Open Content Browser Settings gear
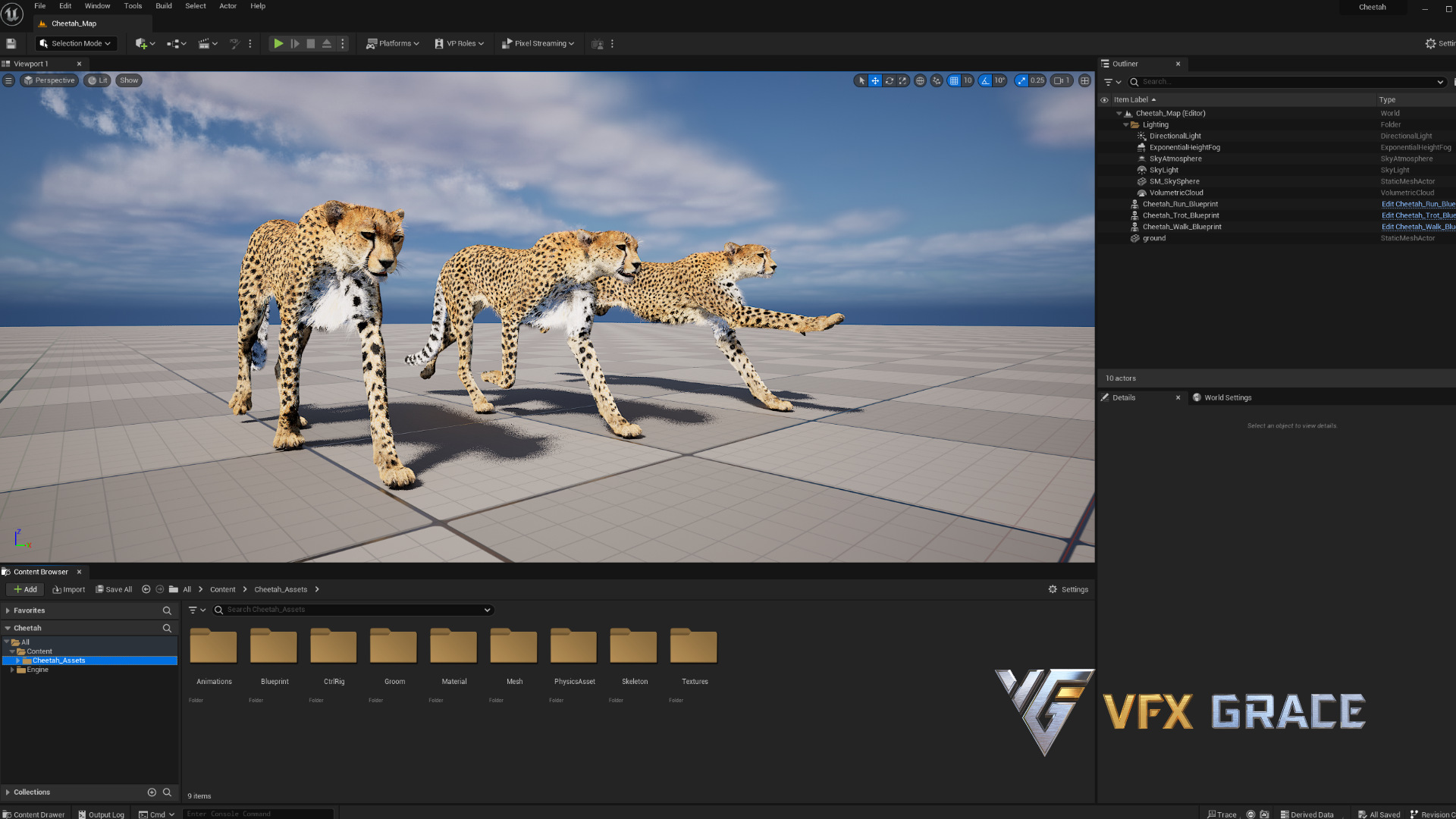Image resolution: width=1456 pixels, height=819 pixels. [x=1068, y=590]
